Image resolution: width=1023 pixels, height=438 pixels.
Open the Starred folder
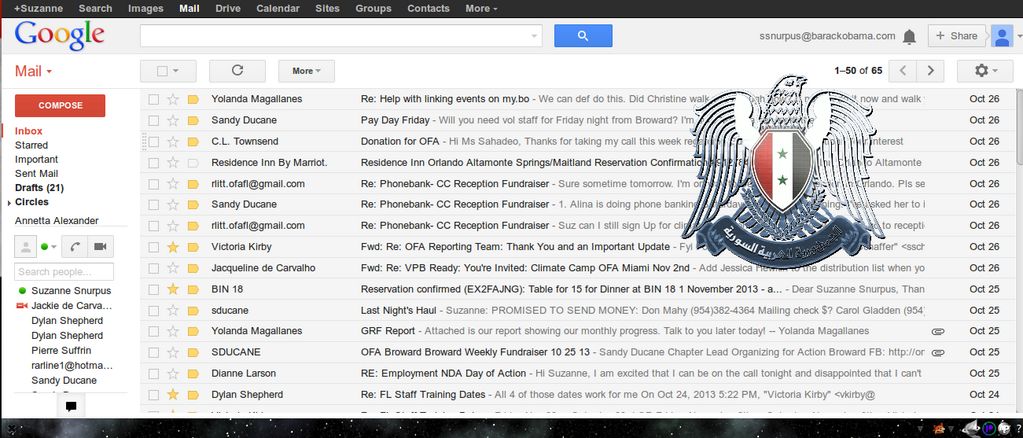pos(31,145)
